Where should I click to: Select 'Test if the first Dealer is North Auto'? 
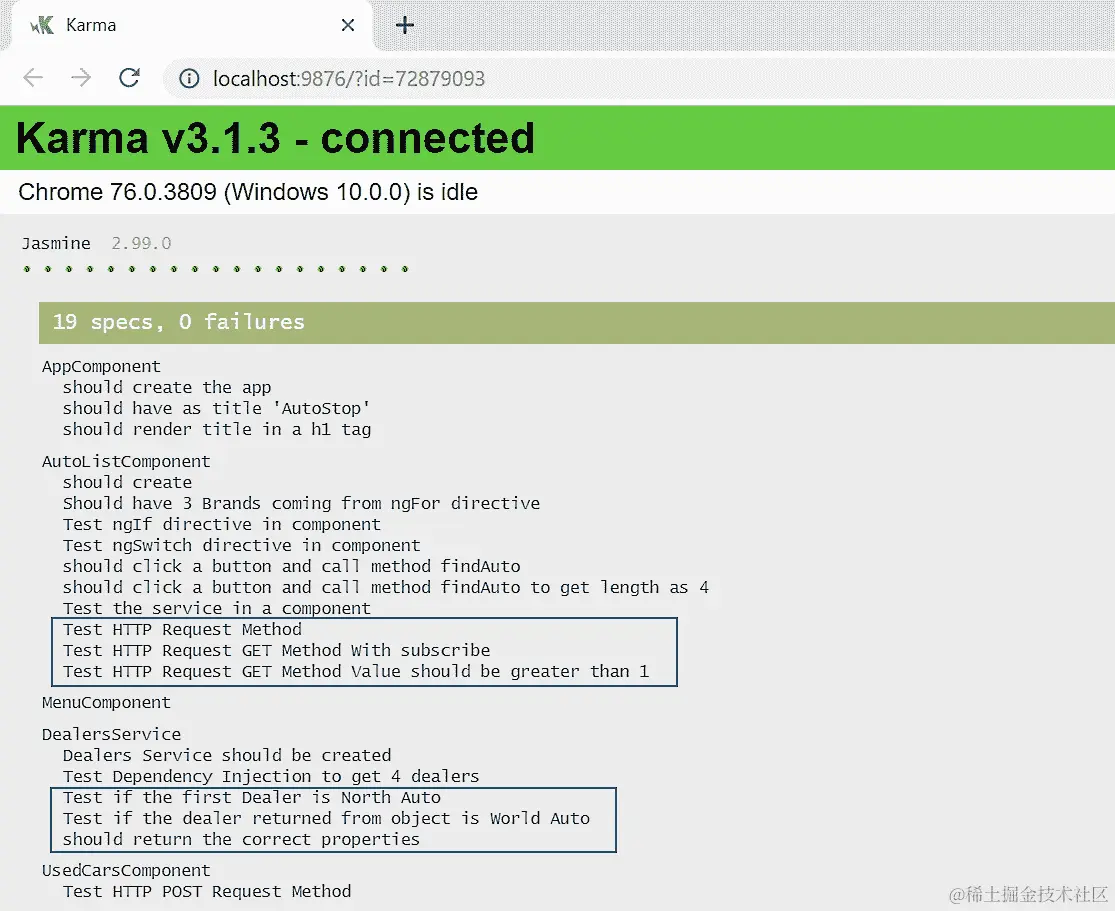click(252, 797)
